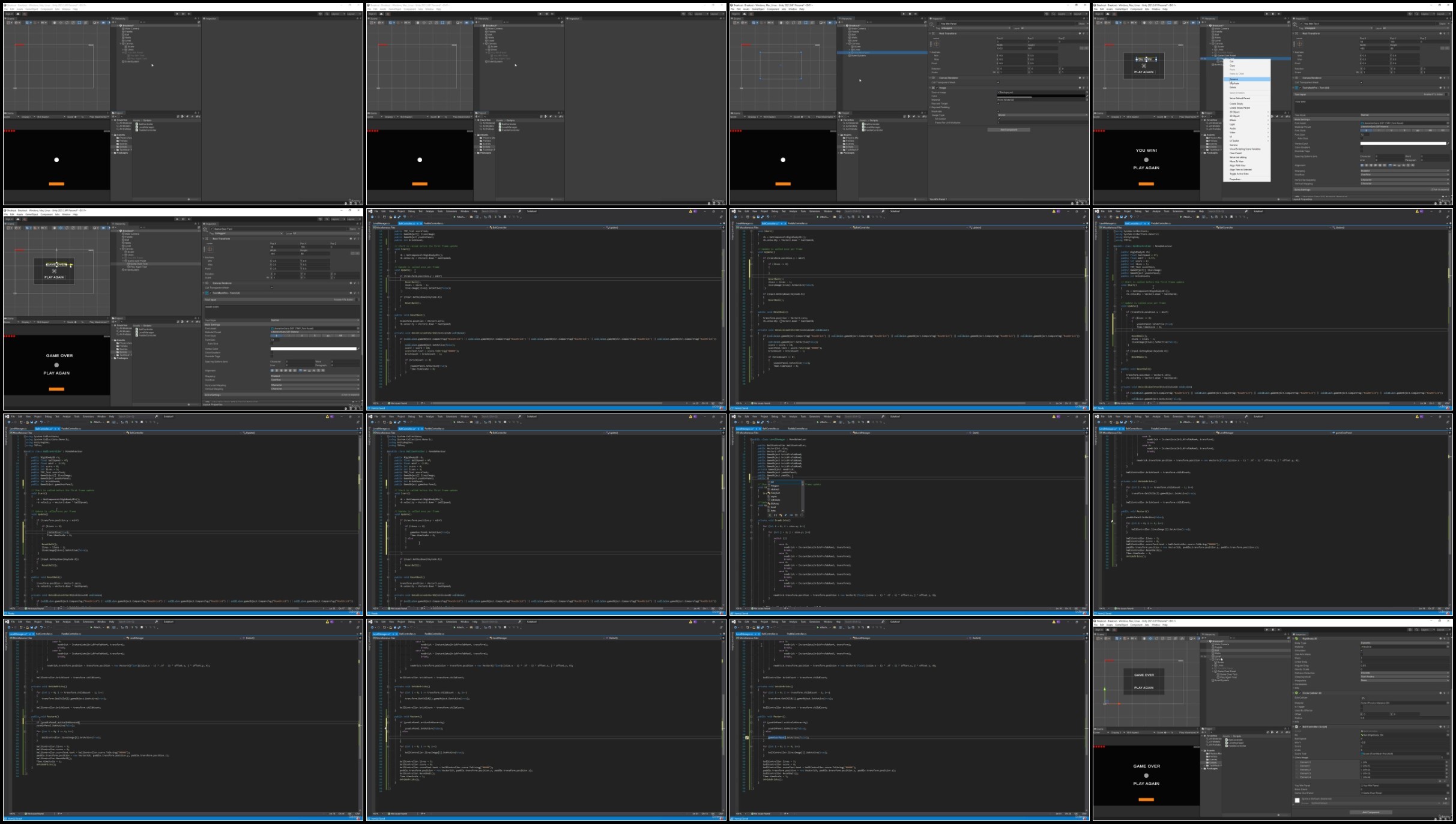Expand the Effects submenu in the context menu
1456x824 pixels.
pyautogui.click(x=1246, y=120)
